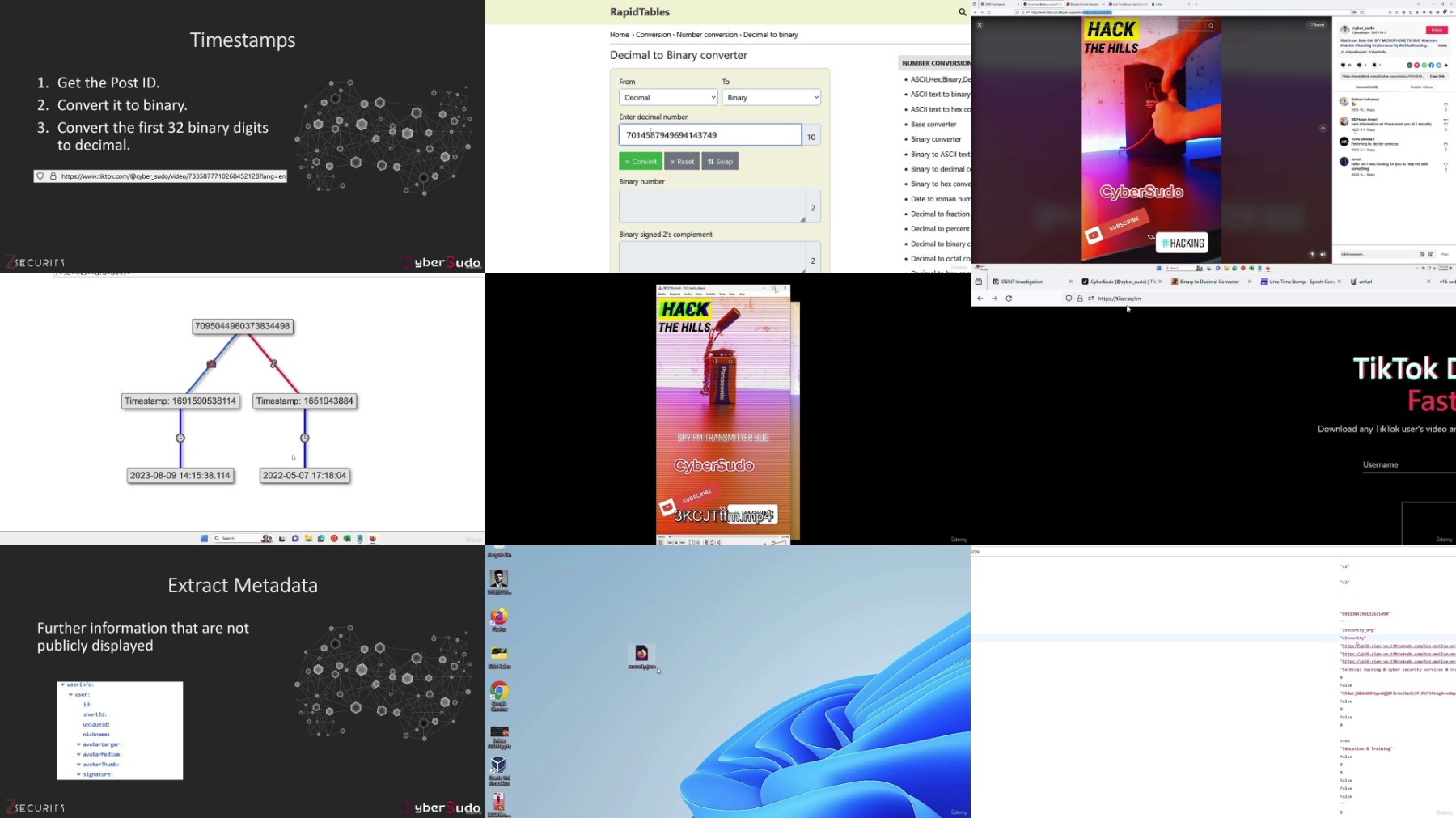Click the RapidTables search magnifier icon

962,12
